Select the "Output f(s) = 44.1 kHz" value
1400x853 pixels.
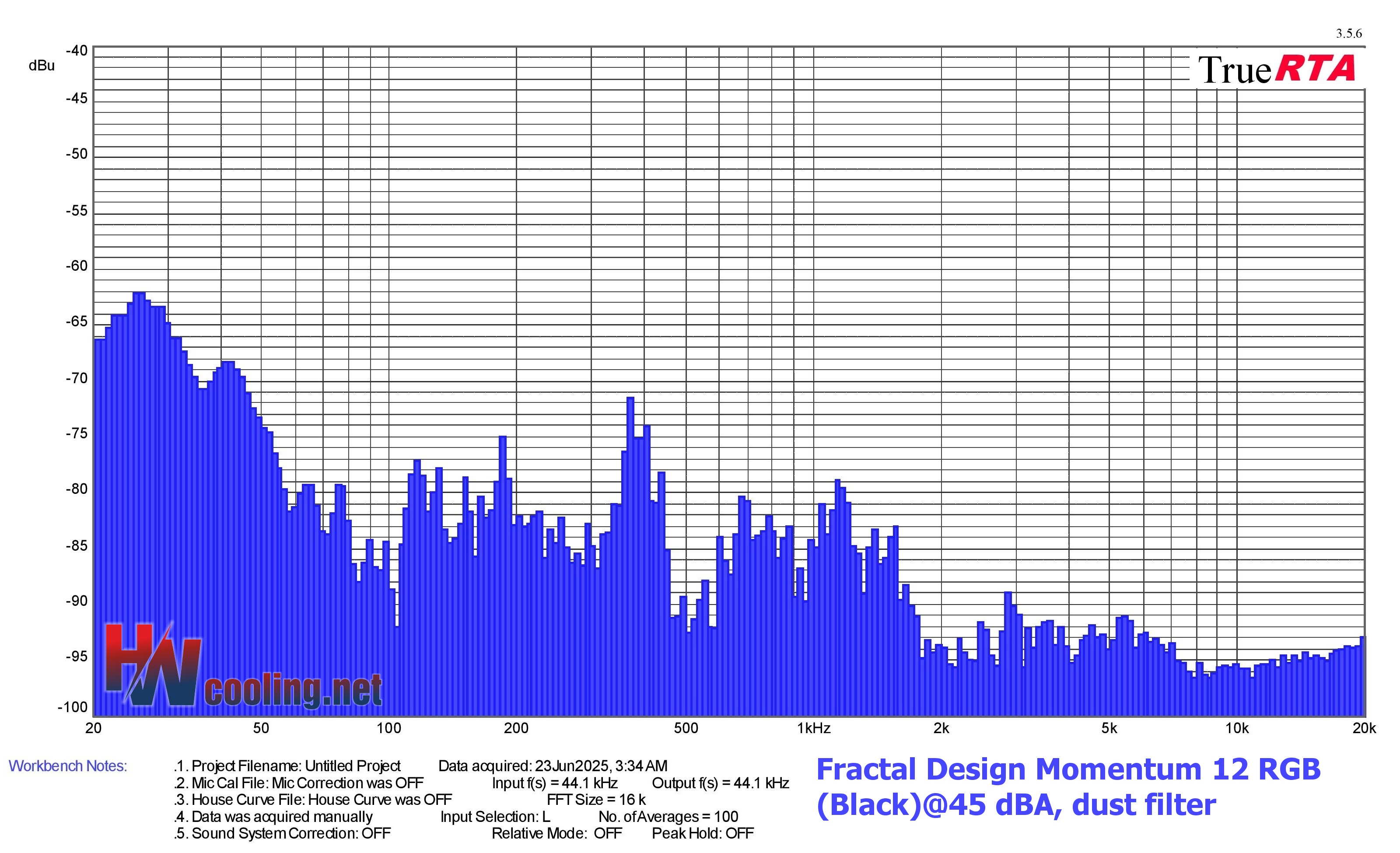coord(721,783)
